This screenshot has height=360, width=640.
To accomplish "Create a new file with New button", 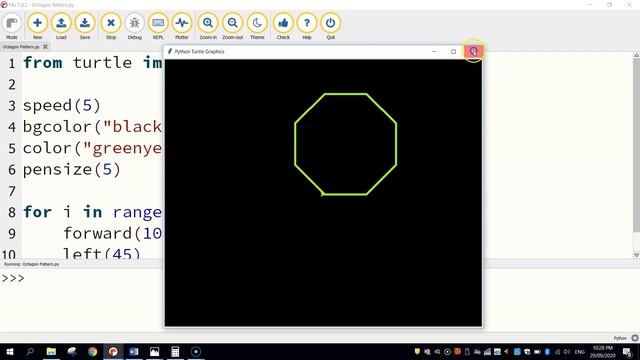I will click(x=37, y=26).
